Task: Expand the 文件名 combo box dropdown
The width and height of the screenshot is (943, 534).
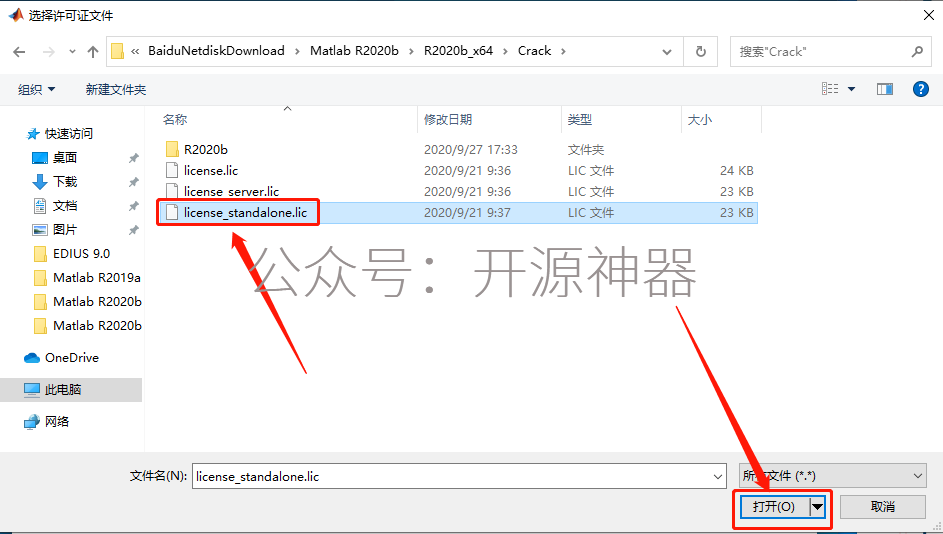Action: coord(718,476)
